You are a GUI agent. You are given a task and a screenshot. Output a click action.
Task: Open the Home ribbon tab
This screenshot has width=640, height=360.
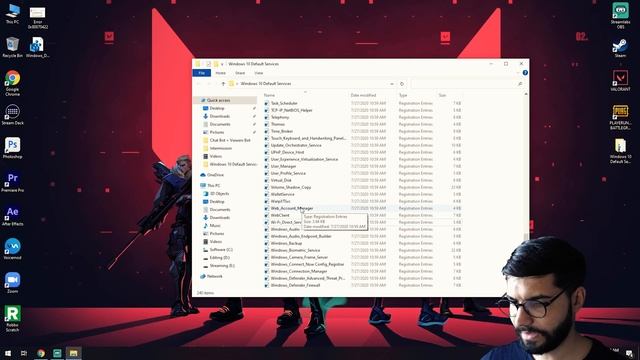(220, 73)
